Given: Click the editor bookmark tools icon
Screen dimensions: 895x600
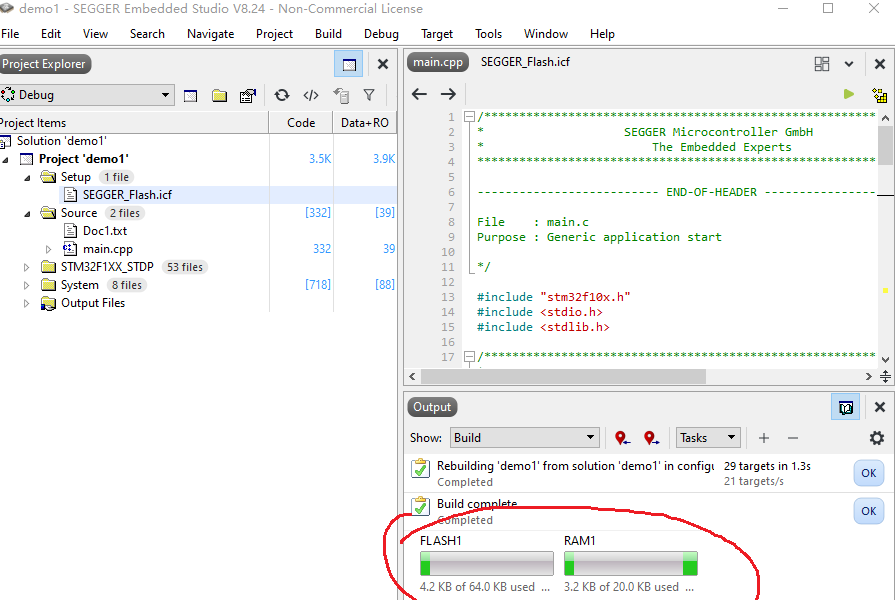Looking at the screenshot, I should [880, 95].
